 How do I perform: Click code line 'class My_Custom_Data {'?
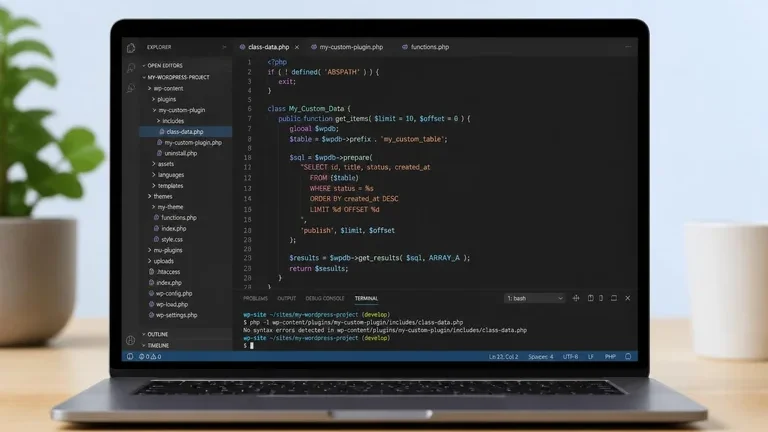coord(309,109)
